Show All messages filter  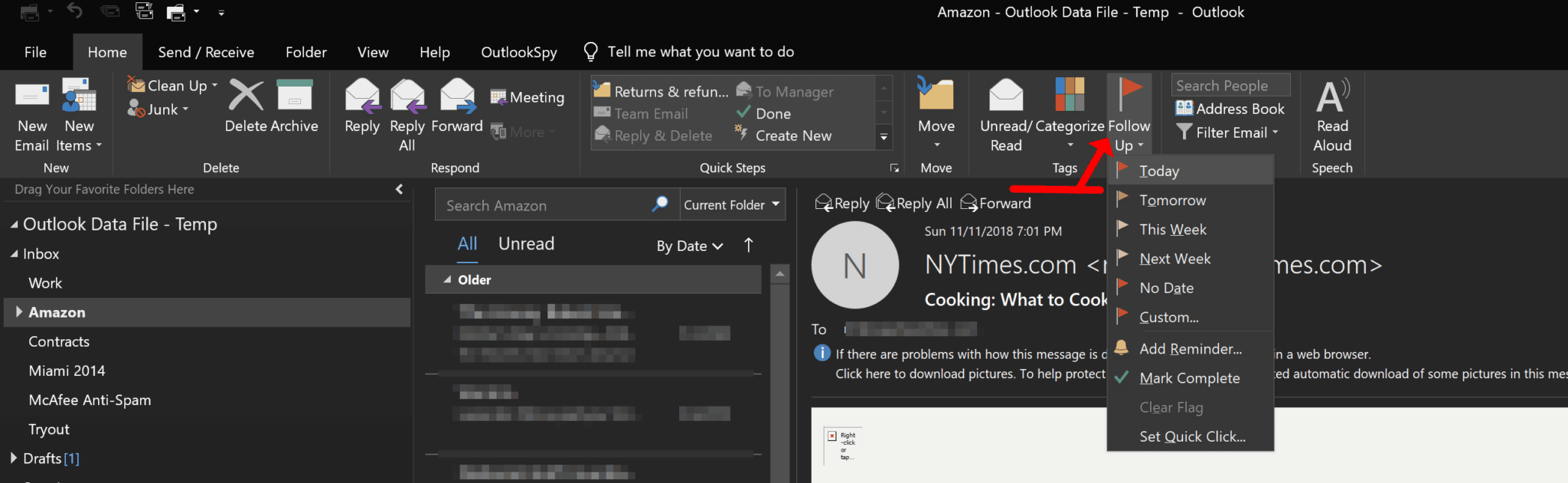coord(467,243)
